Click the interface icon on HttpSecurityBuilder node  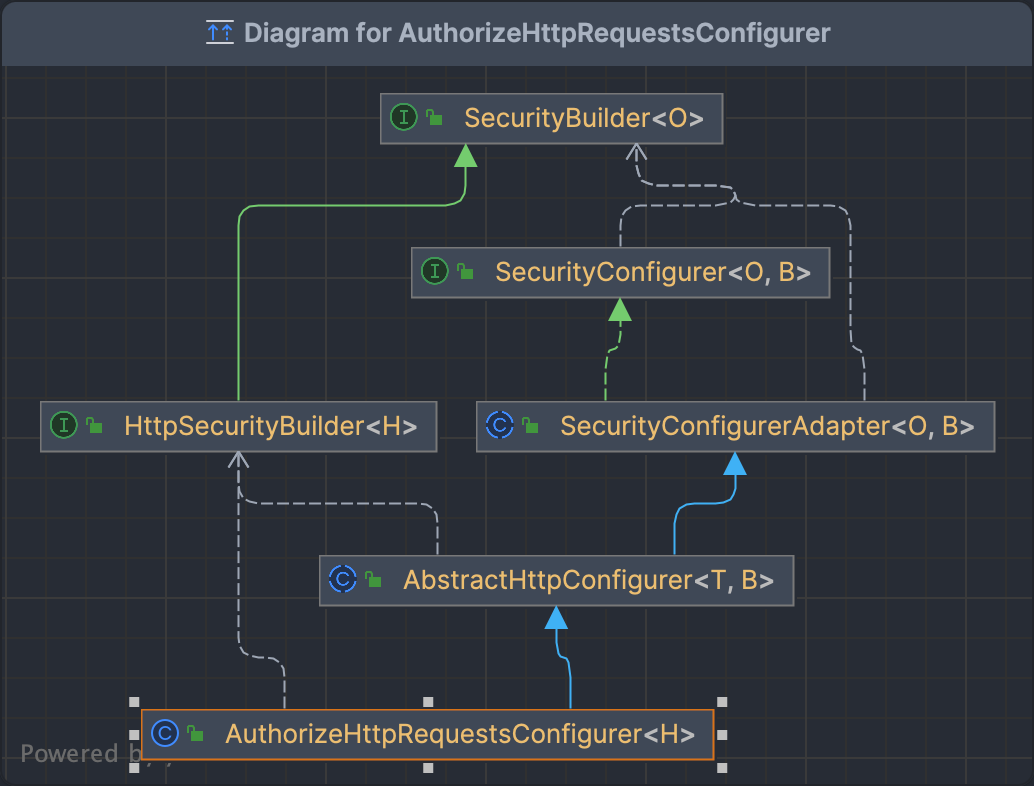pos(64,426)
